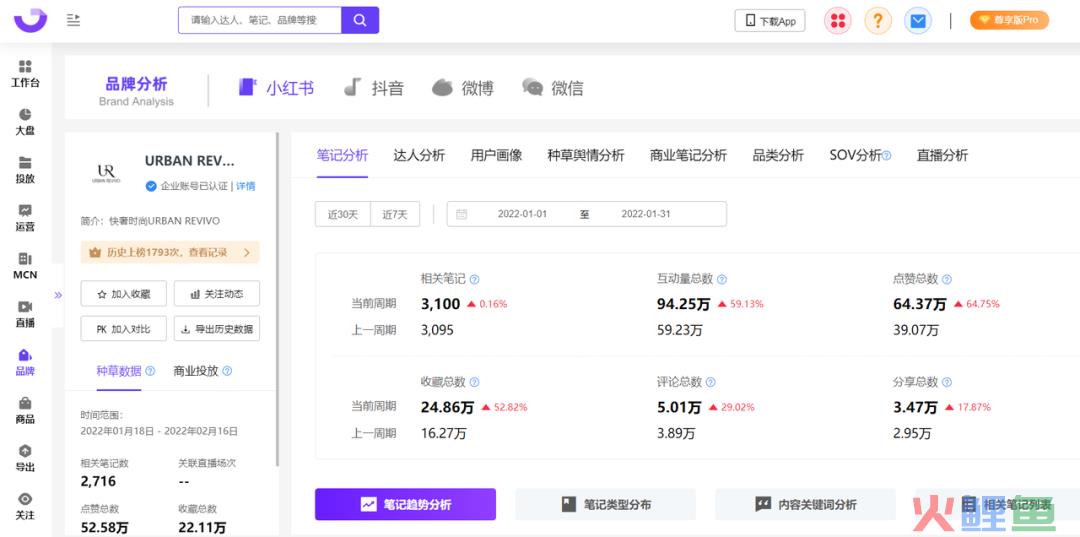
Task: Click the search input field
Action: tap(260, 20)
